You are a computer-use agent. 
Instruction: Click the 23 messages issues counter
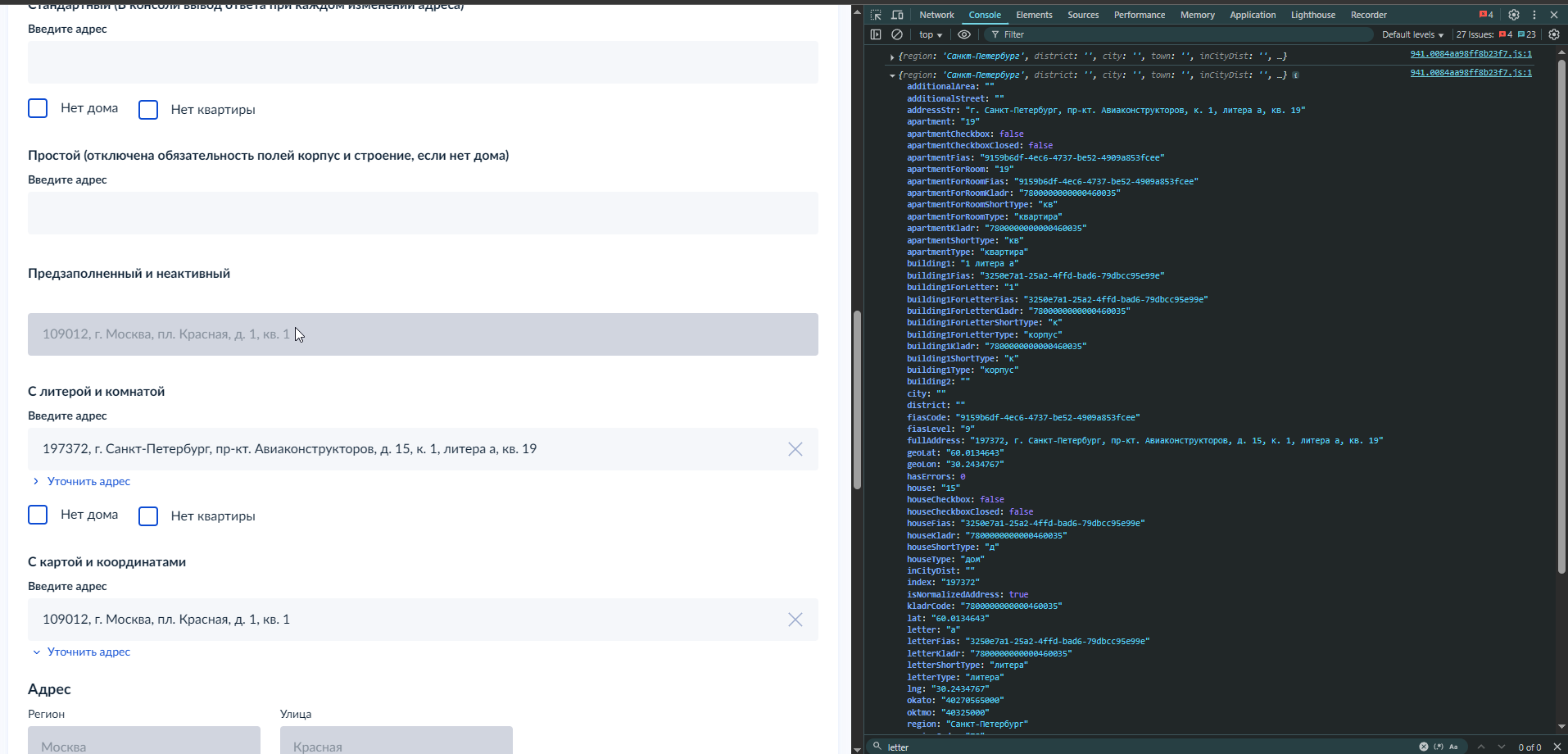tap(1527, 34)
